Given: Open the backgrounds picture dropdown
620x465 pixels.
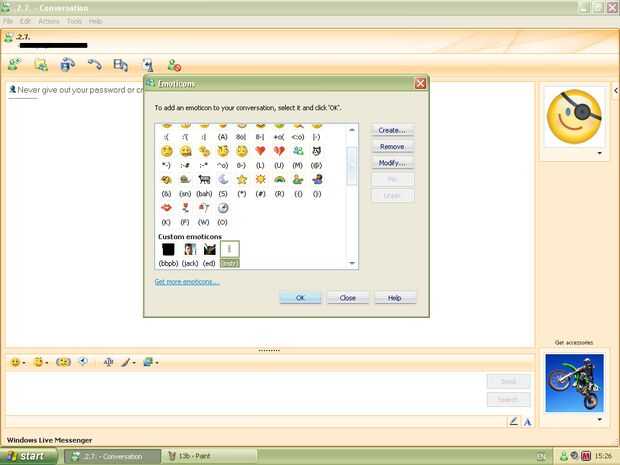Looking at the screenshot, I should [x=157, y=363].
